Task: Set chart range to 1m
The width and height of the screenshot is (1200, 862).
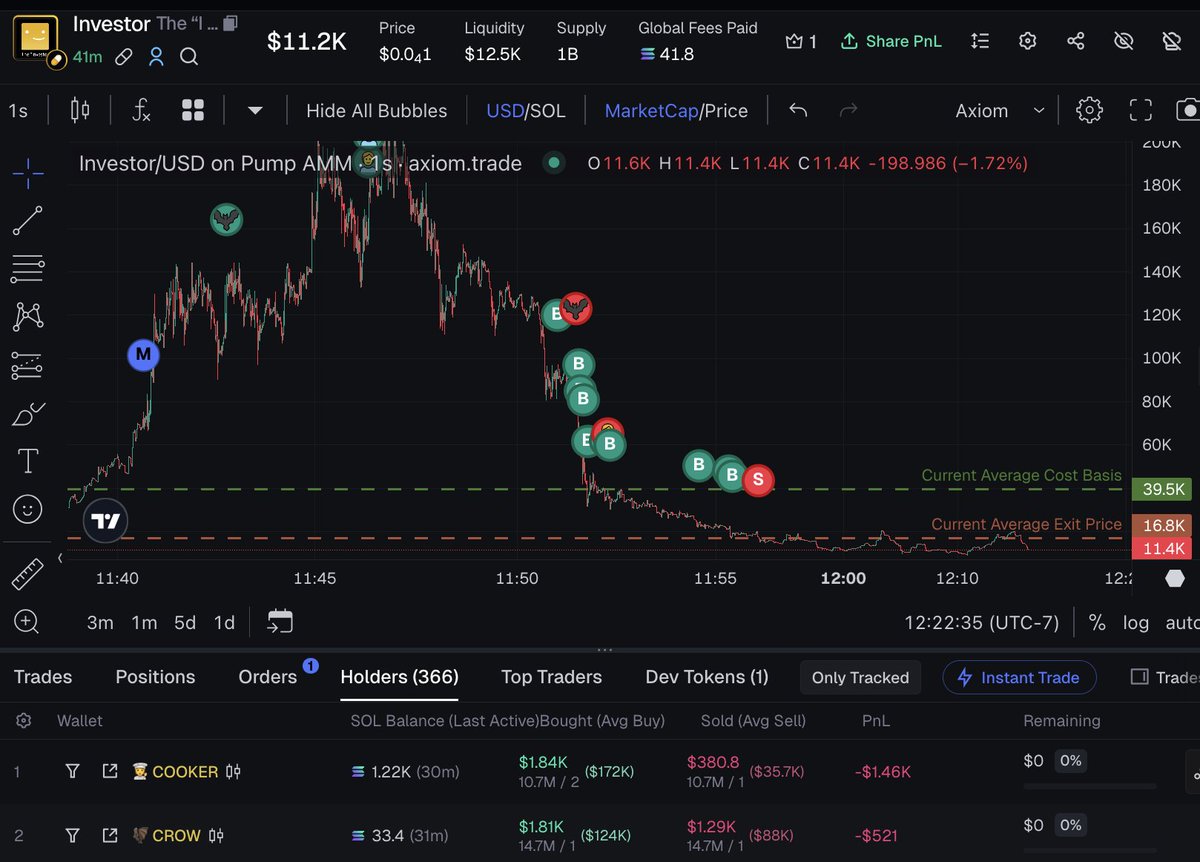Action: click(144, 622)
